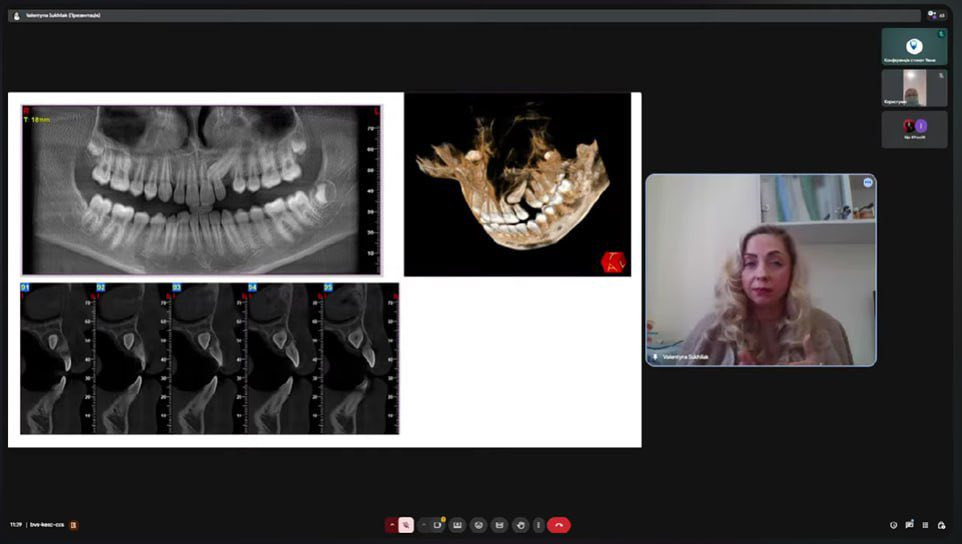This screenshot has height=544, width=962.
Task: Open the camera settings arrow
Action: (x=424, y=525)
